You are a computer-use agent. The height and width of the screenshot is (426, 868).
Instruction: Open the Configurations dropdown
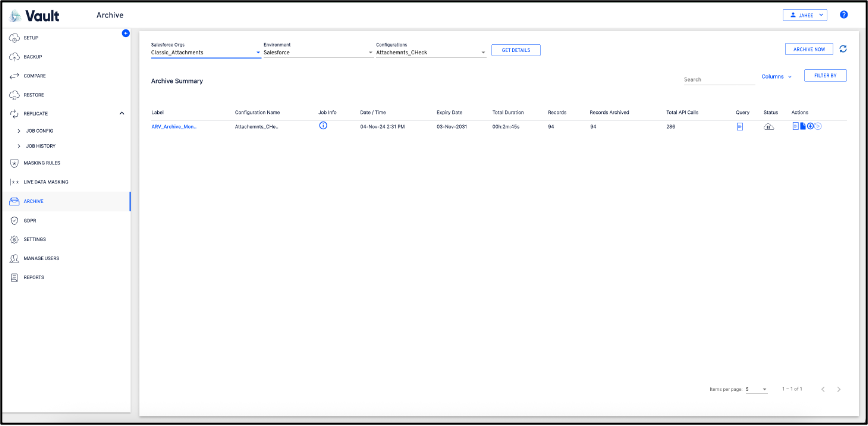click(x=431, y=52)
